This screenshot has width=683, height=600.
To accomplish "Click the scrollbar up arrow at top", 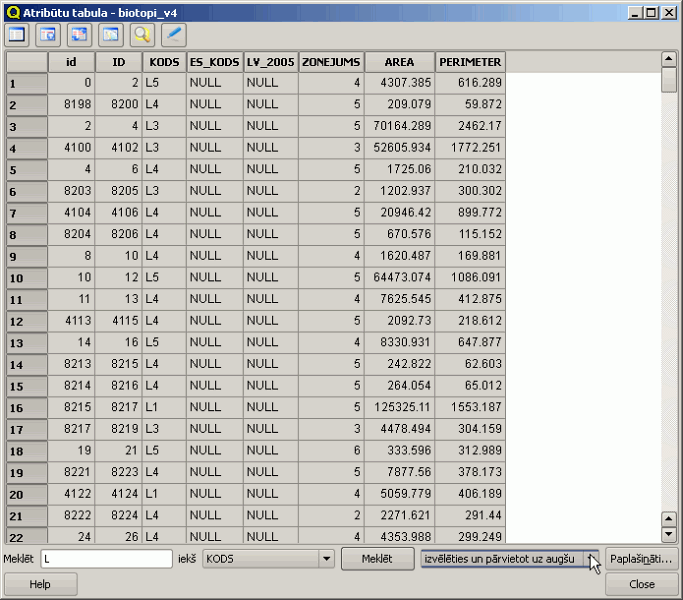I will (668, 58).
